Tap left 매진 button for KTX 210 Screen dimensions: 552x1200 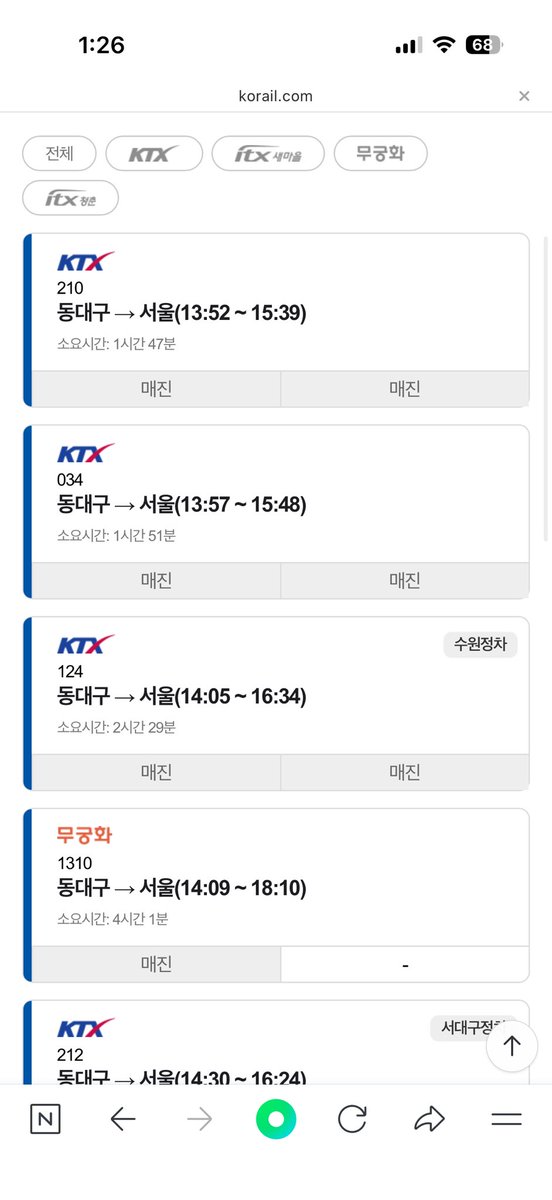(x=156, y=389)
